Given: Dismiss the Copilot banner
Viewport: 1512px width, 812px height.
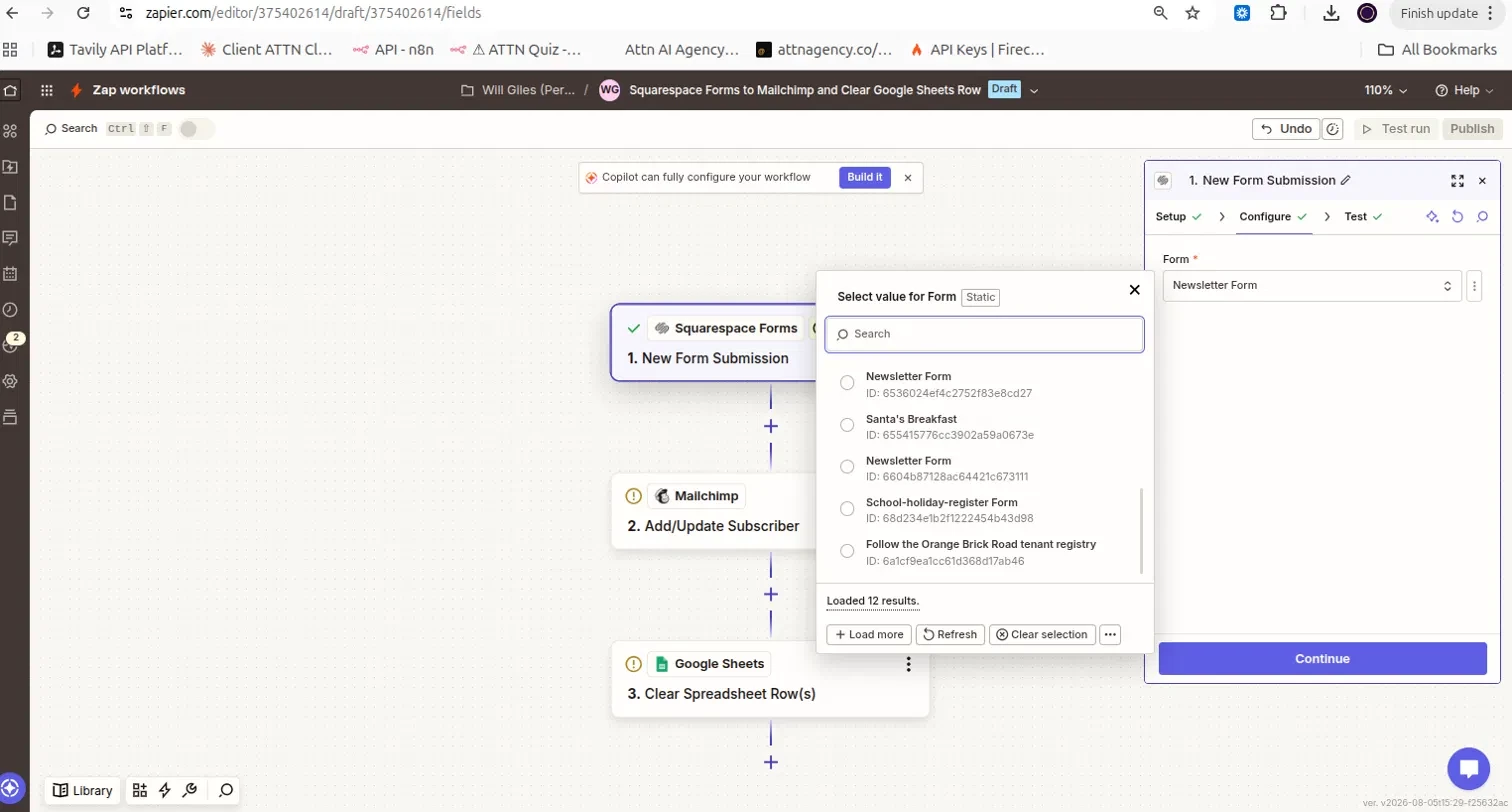Looking at the screenshot, I should [x=908, y=177].
